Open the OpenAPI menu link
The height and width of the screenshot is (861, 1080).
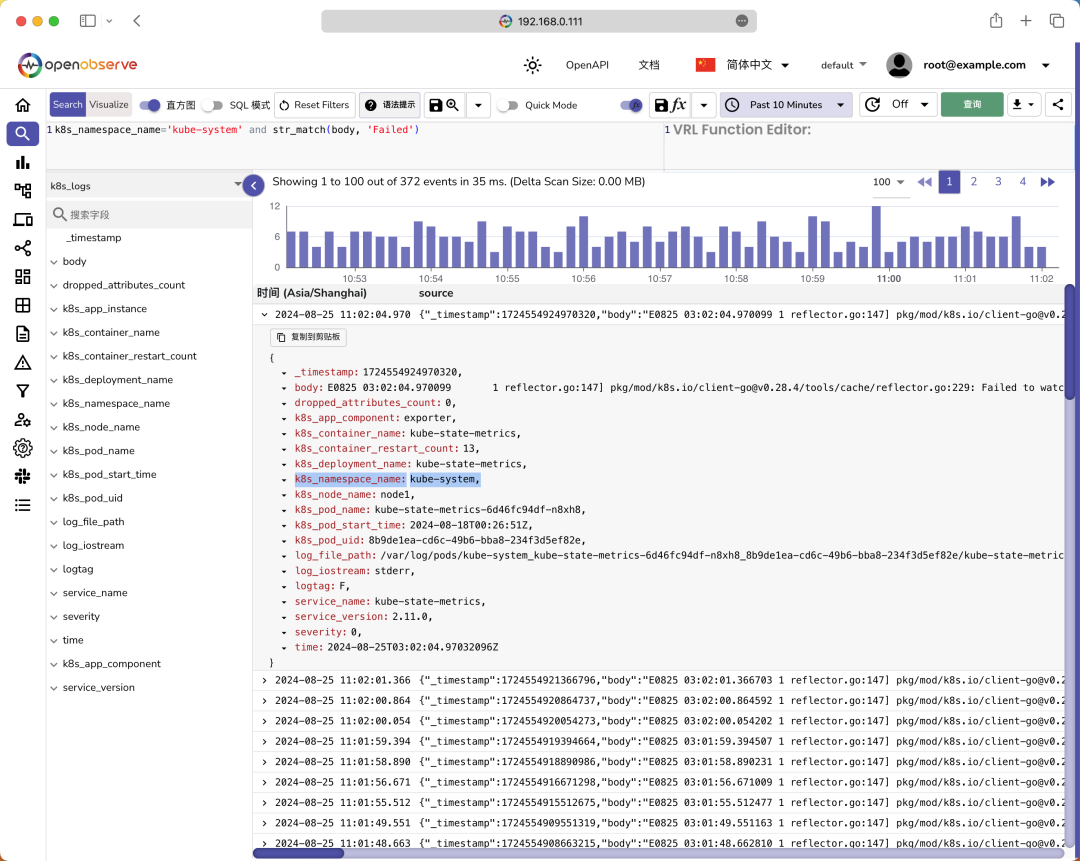(x=588, y=65)
